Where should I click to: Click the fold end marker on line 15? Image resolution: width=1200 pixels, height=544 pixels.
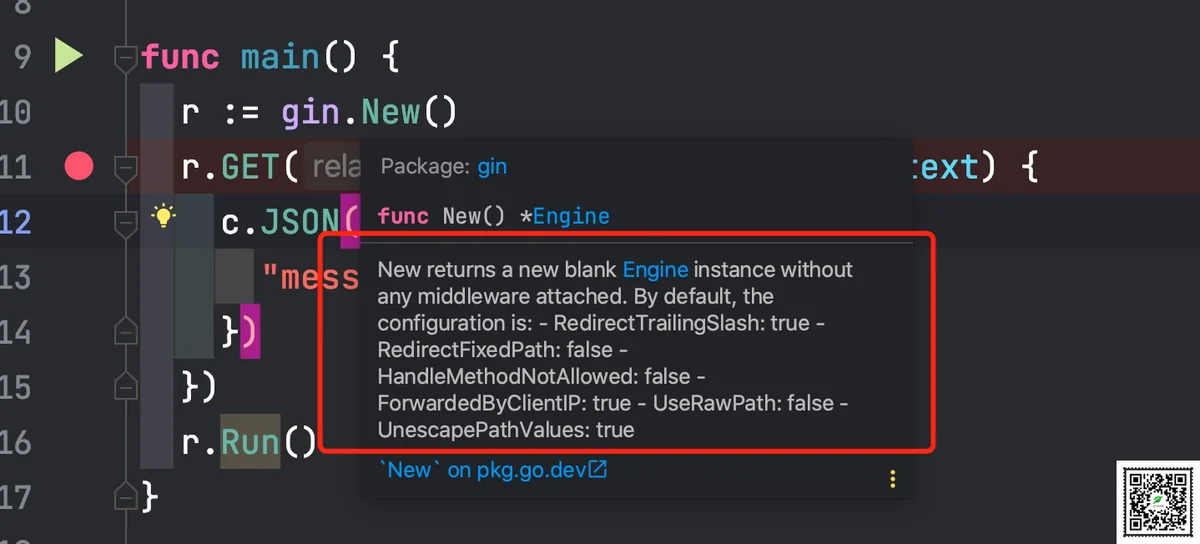click(125, 385)
